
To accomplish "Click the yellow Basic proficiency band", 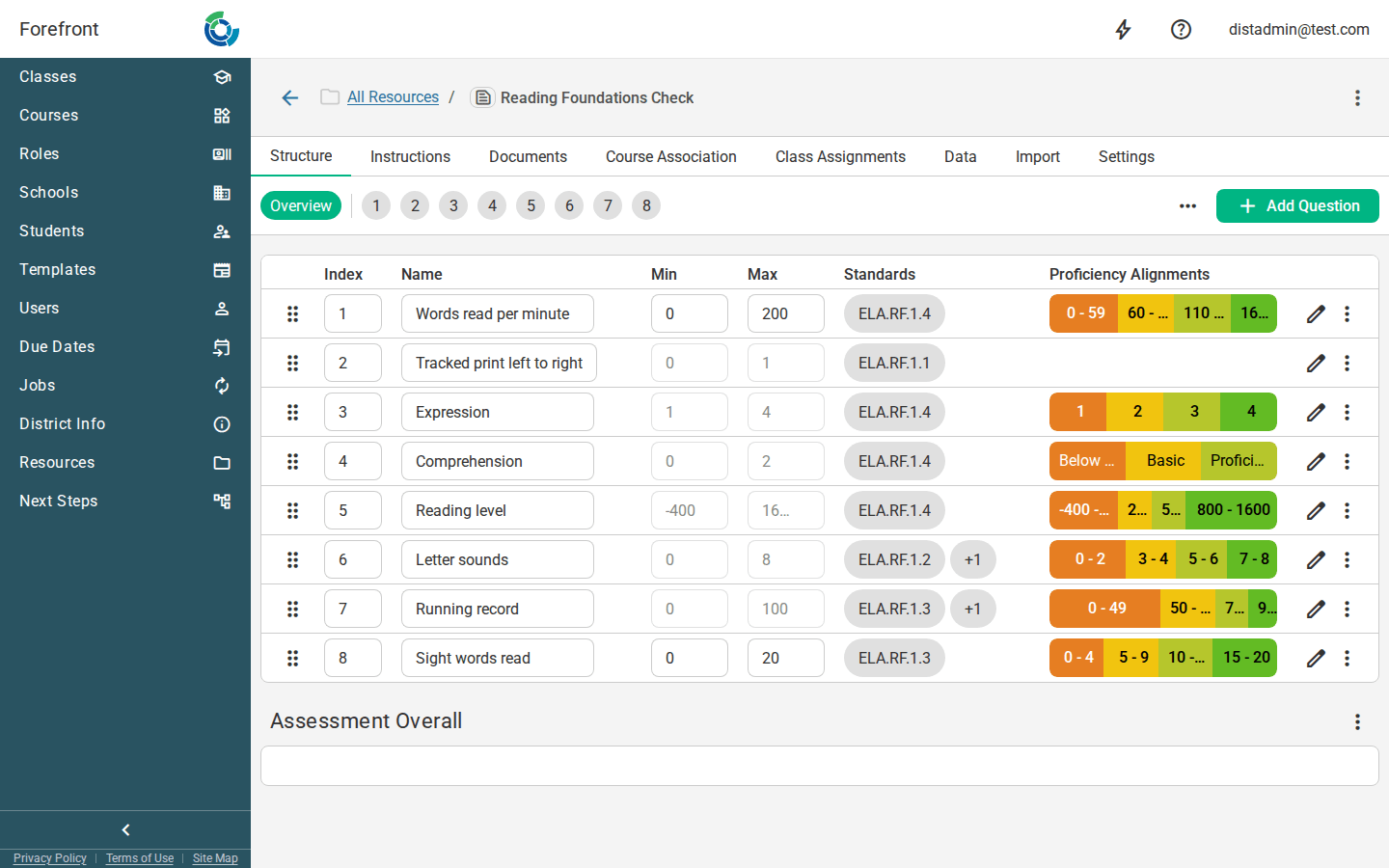I will tap(1165, 461).
